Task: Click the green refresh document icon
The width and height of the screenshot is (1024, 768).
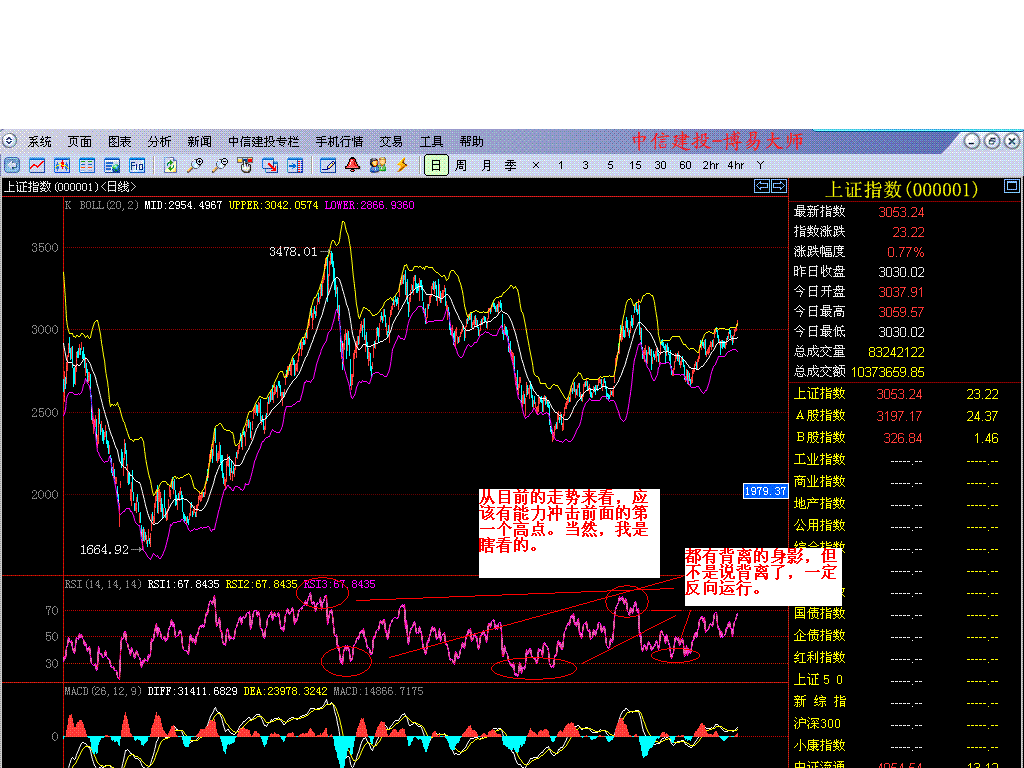Action: coord(170,165)
